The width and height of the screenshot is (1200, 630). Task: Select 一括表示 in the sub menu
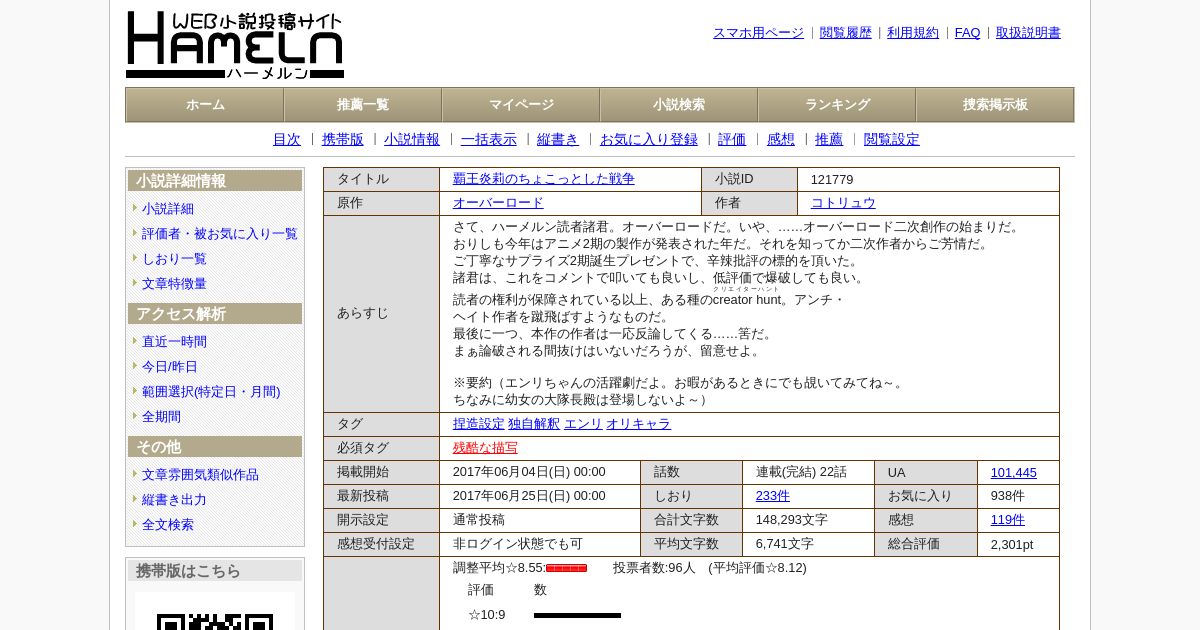[x=489, y=140]
